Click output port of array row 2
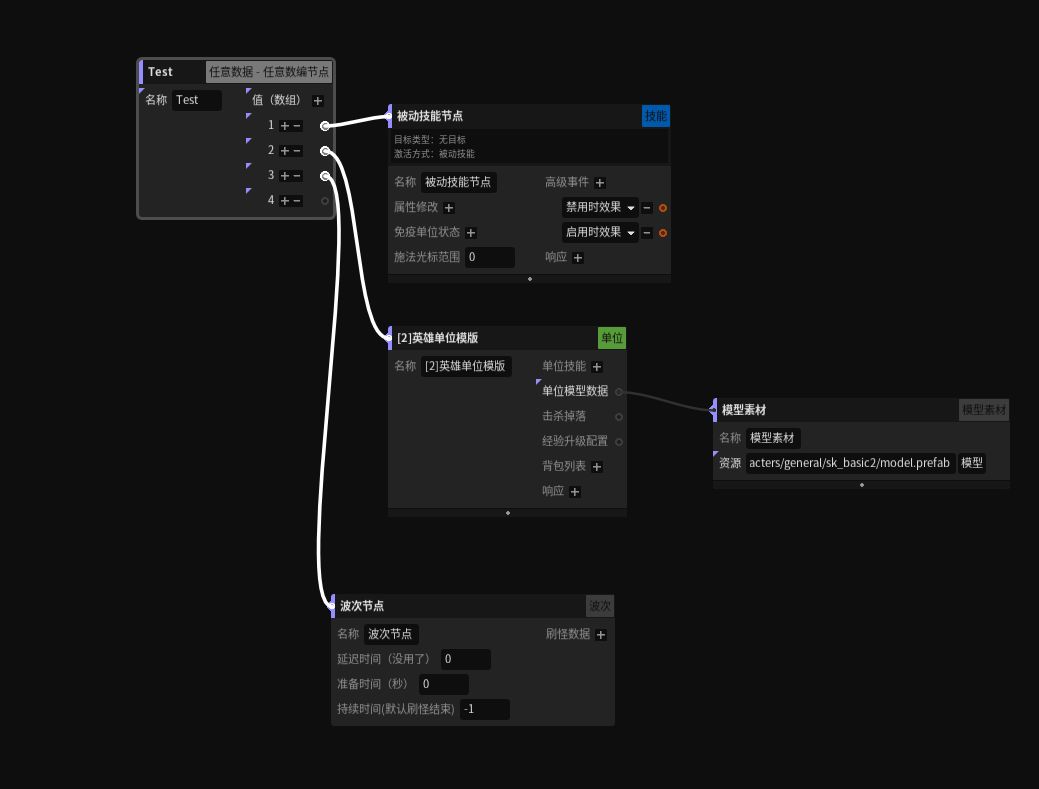The width and height of the screenshot is (1039, 789). tap(325, 151)
